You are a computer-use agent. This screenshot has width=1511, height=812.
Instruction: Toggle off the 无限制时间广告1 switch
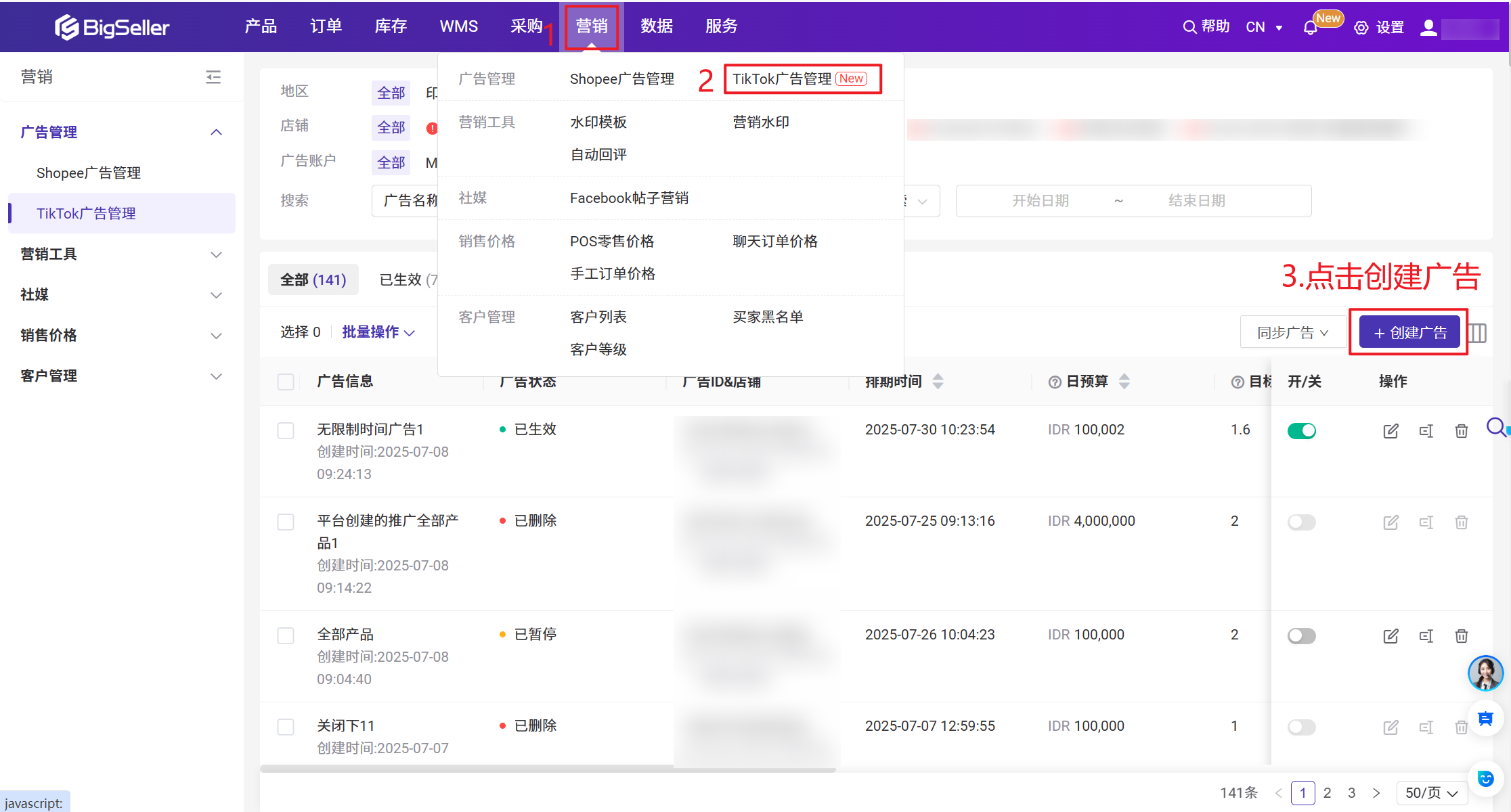(1301, 431)
